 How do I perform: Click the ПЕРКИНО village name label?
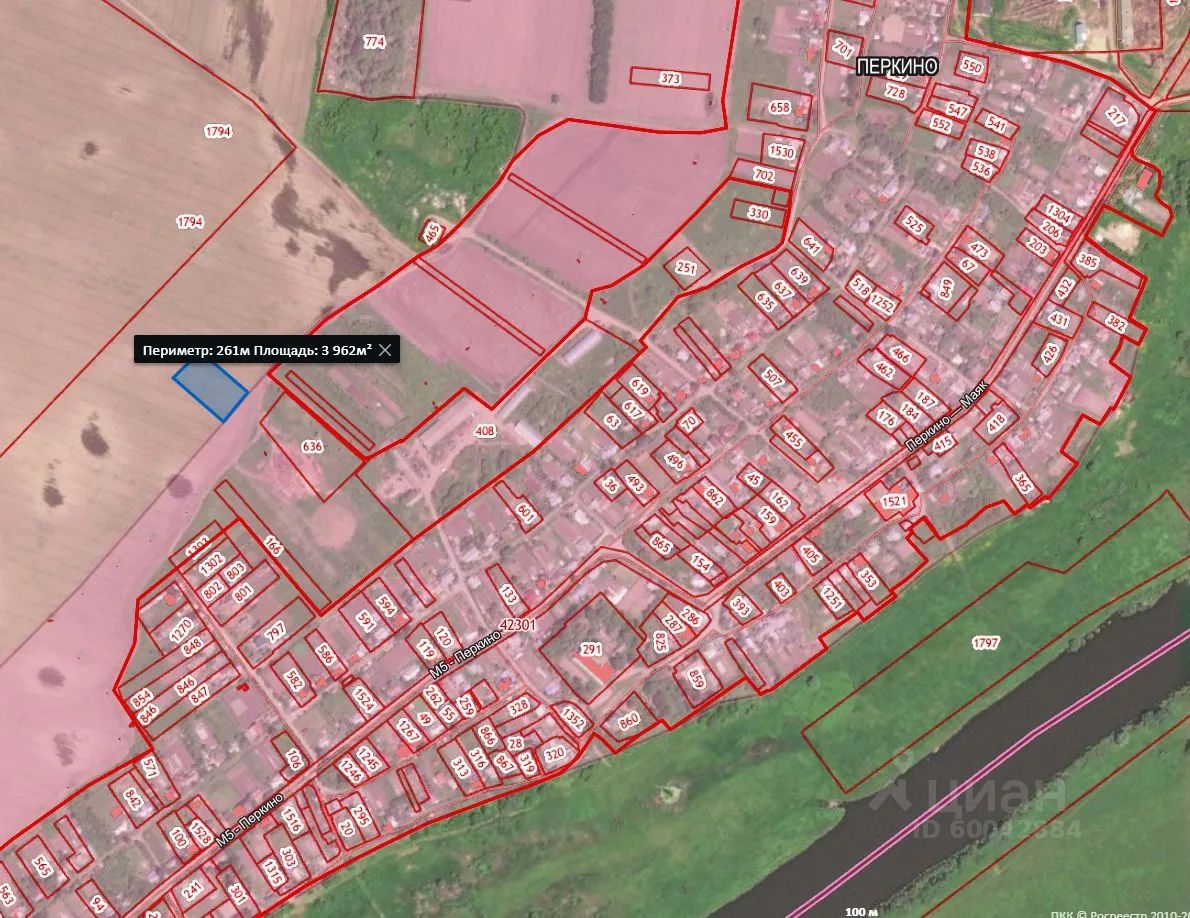pyautogui.click(x=897, y=67)
